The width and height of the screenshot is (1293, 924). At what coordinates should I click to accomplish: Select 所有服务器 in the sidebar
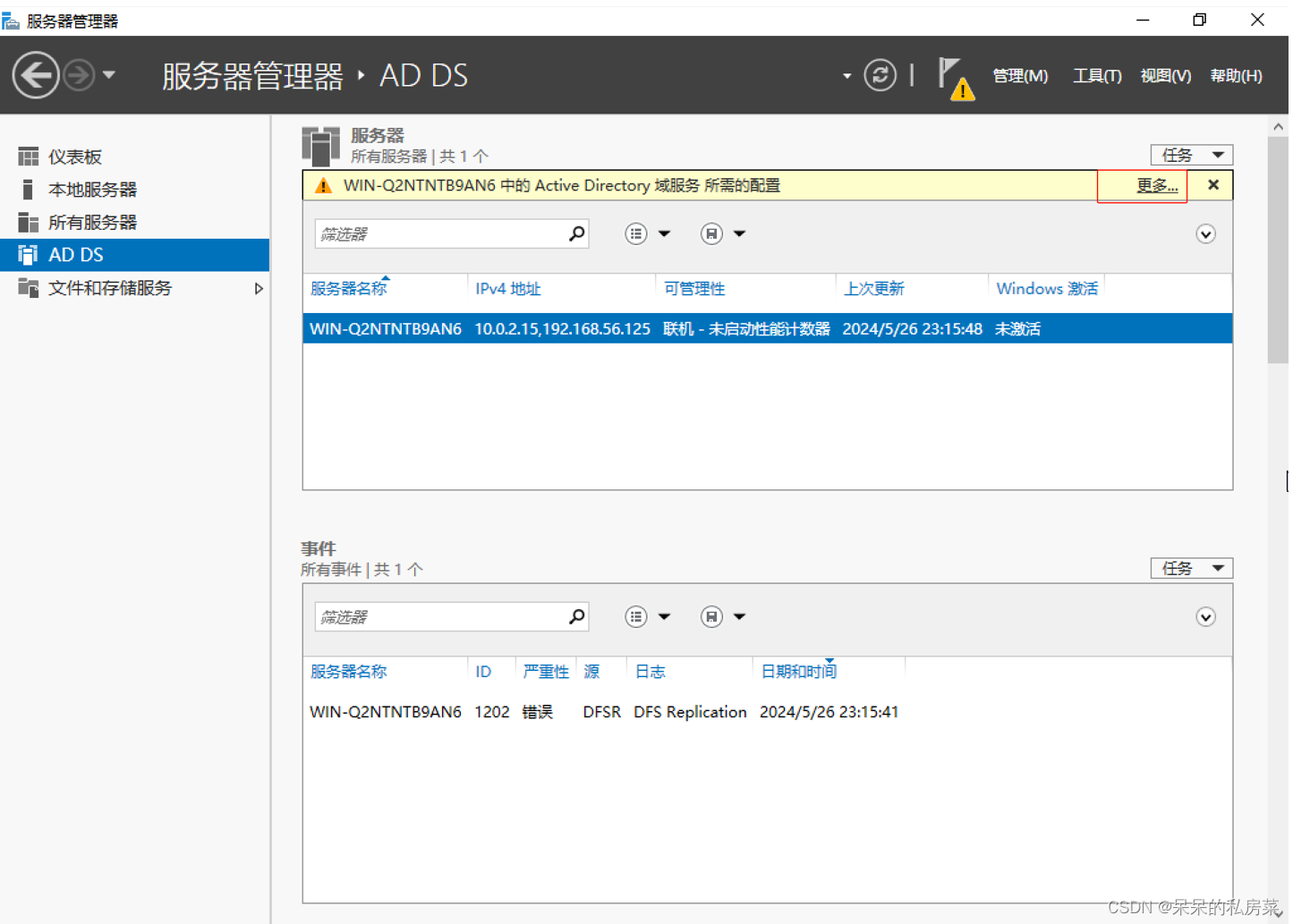point(134,222)
